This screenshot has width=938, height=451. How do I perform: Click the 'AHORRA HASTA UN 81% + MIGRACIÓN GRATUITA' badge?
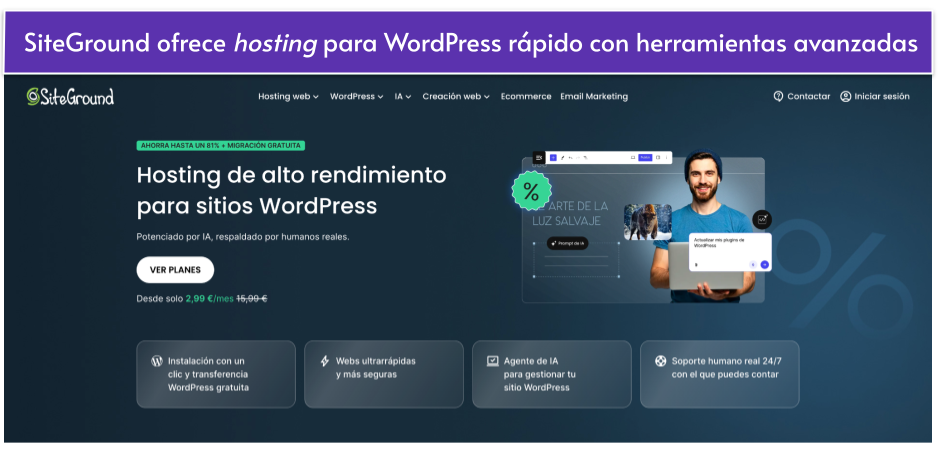pyautogui.click(x=221, y=145)
